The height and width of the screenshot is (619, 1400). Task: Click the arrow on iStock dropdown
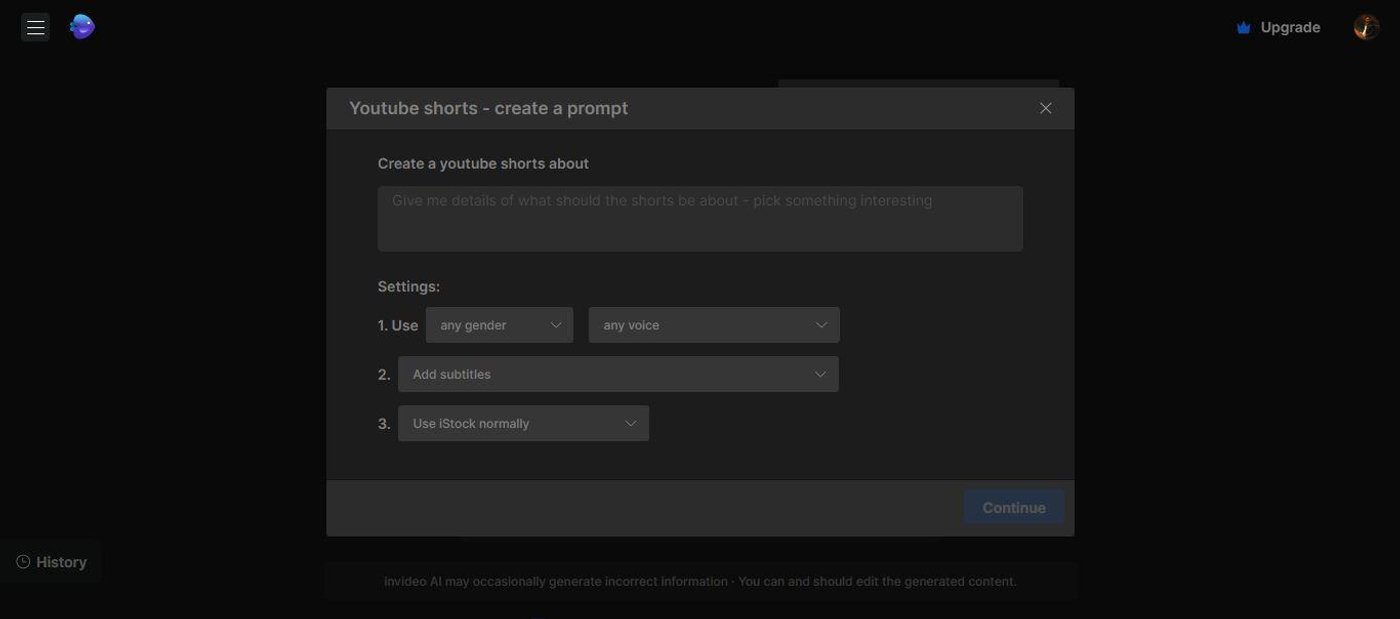(631, 423)
